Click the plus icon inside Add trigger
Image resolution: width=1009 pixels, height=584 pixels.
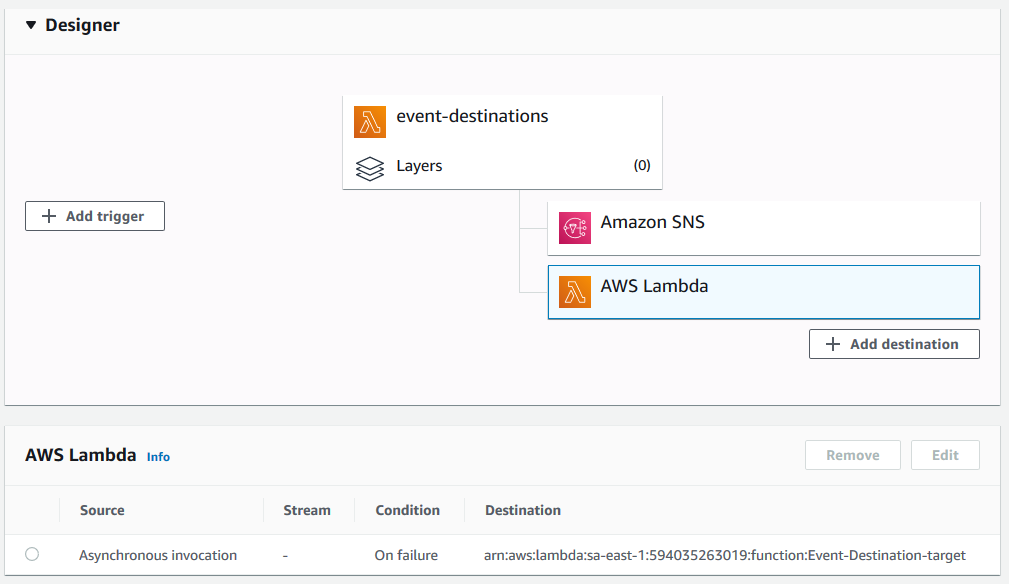point(48,215)
